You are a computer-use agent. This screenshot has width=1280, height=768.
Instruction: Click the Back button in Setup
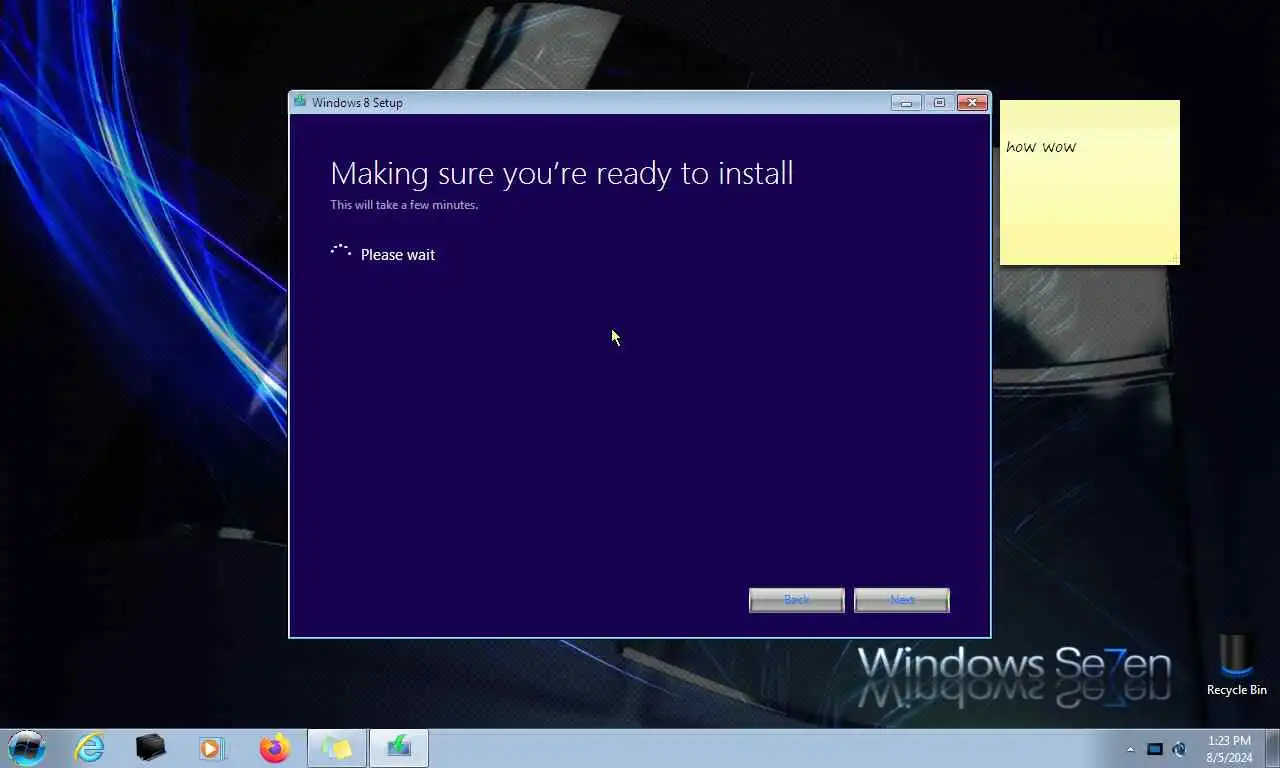point(797,600)
